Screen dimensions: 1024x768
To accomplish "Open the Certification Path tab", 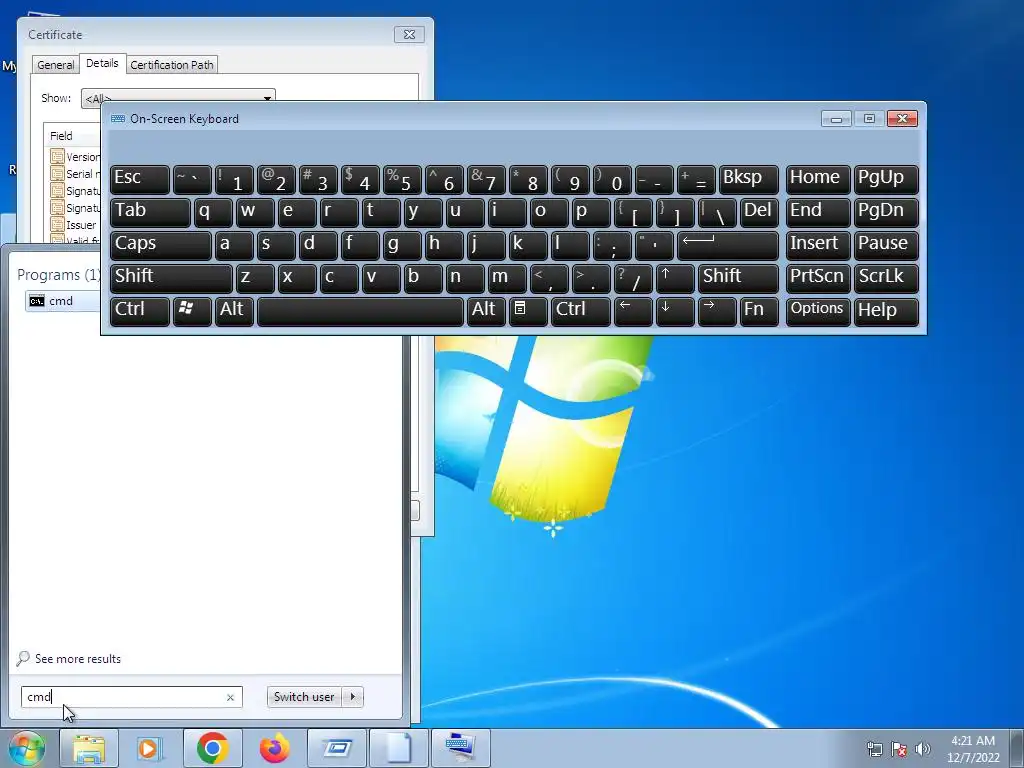I will point(172,65).
